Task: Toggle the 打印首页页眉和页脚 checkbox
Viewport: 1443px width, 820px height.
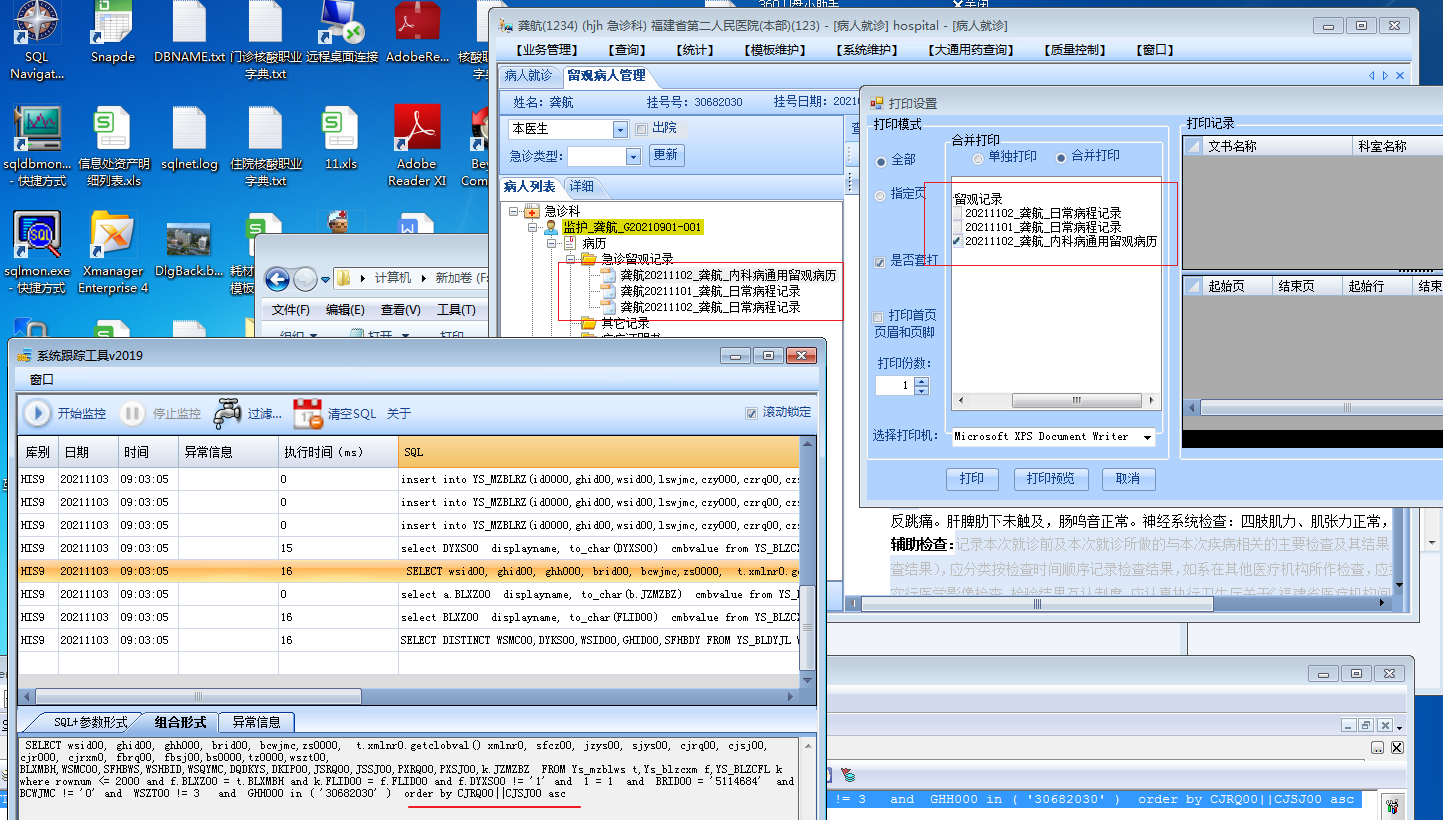Action: 878,317
